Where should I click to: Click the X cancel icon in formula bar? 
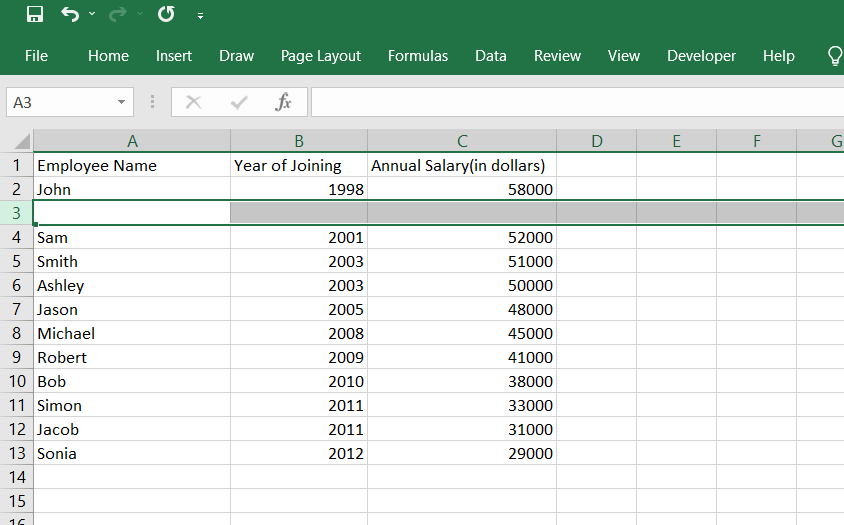pyautogui.click(x=194, y=102)
